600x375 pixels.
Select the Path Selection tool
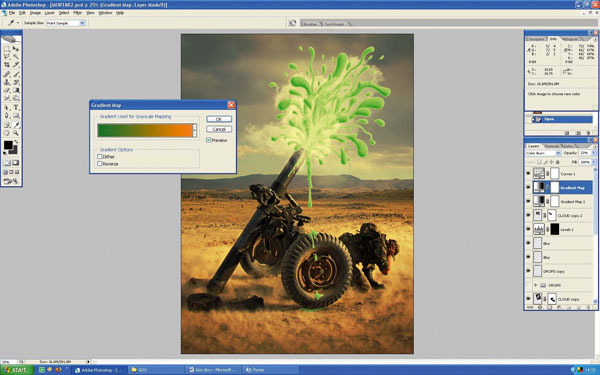point(7,108)
